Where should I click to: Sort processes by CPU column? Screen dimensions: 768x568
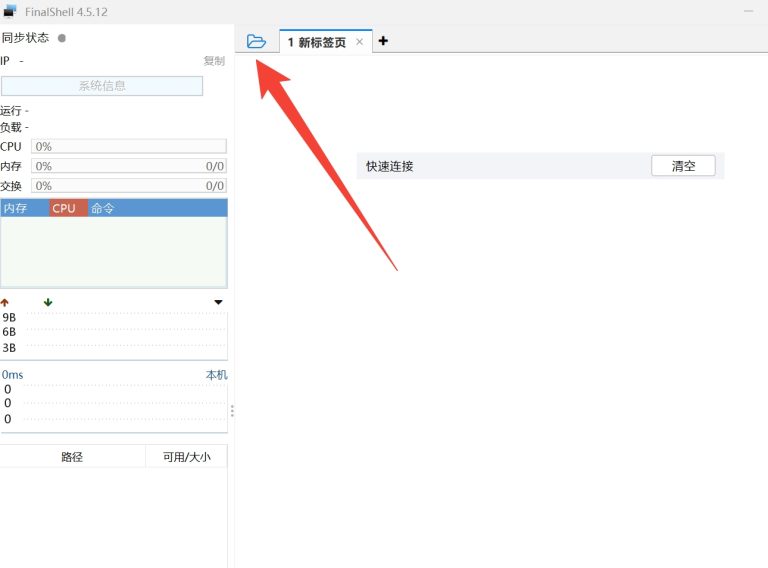pyautogui.click(x=67, y=208)
